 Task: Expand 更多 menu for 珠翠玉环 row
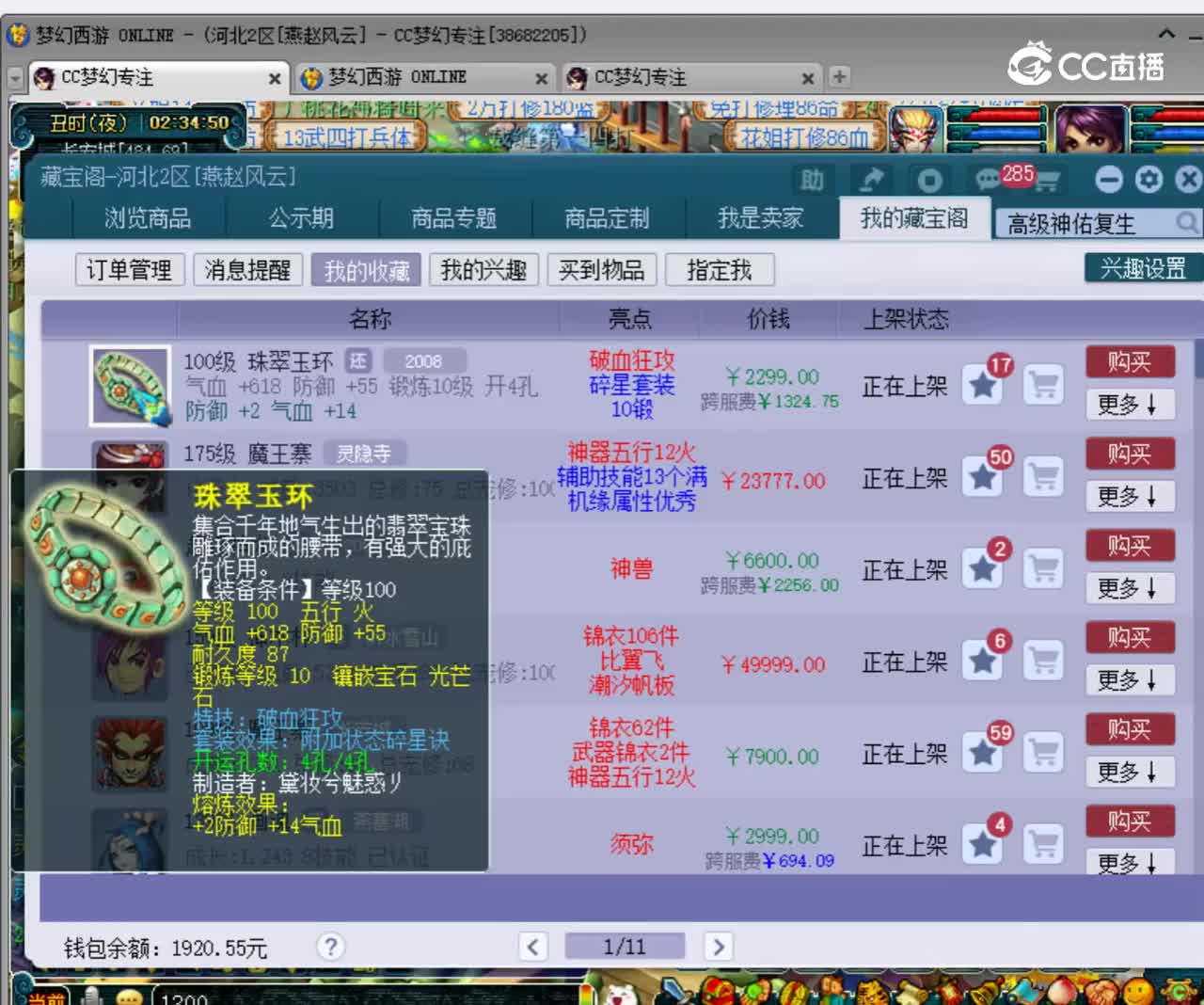pyautogui.click(x=1129, y=405)
